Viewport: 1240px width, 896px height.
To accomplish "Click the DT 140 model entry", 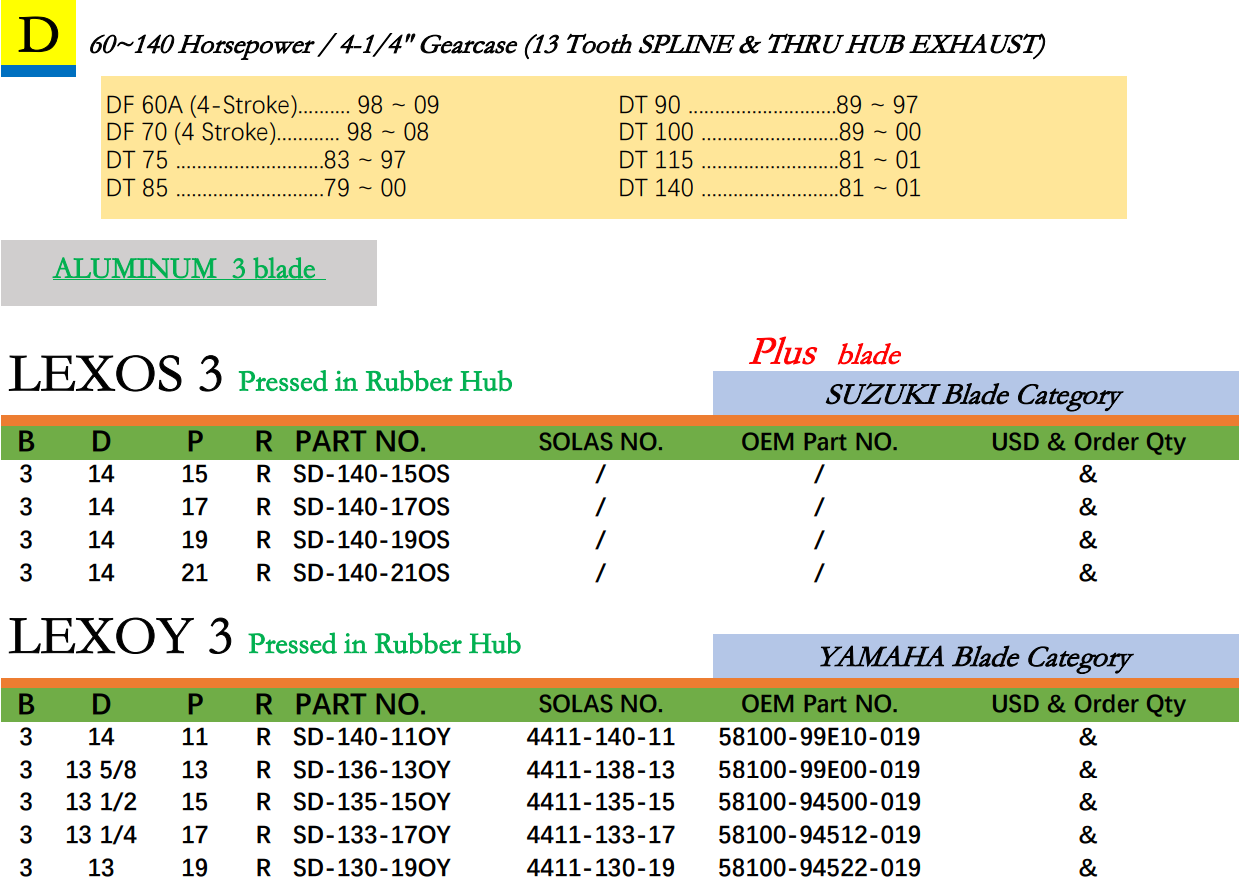I will [x=770, y=188].
